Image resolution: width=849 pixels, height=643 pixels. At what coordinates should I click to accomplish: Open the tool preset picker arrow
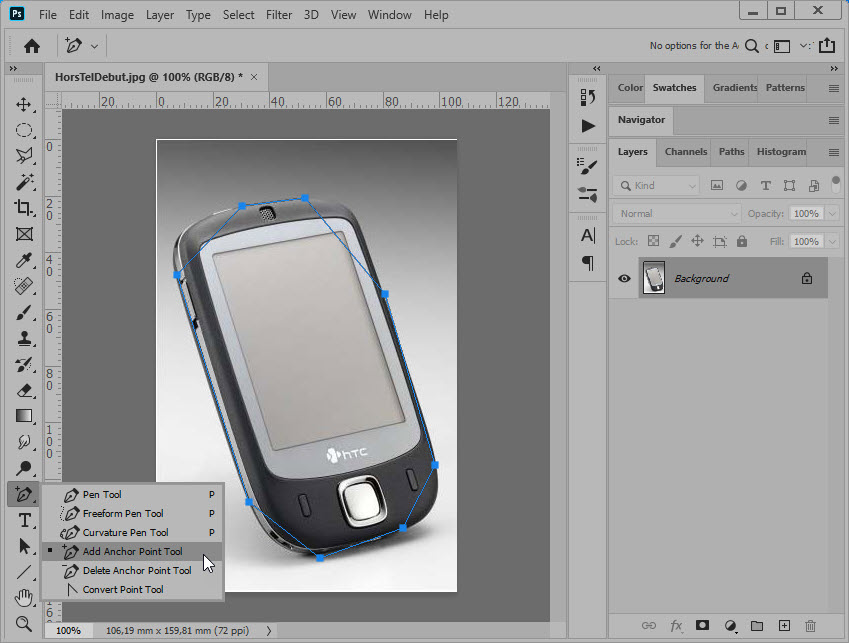point(94,47)
